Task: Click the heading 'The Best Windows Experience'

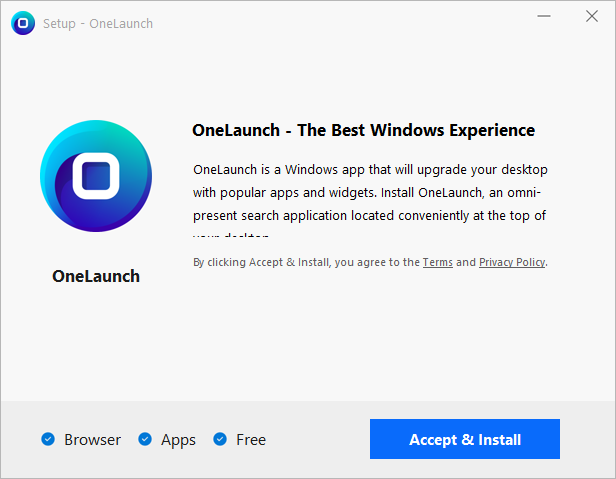Action: [363, 130]
